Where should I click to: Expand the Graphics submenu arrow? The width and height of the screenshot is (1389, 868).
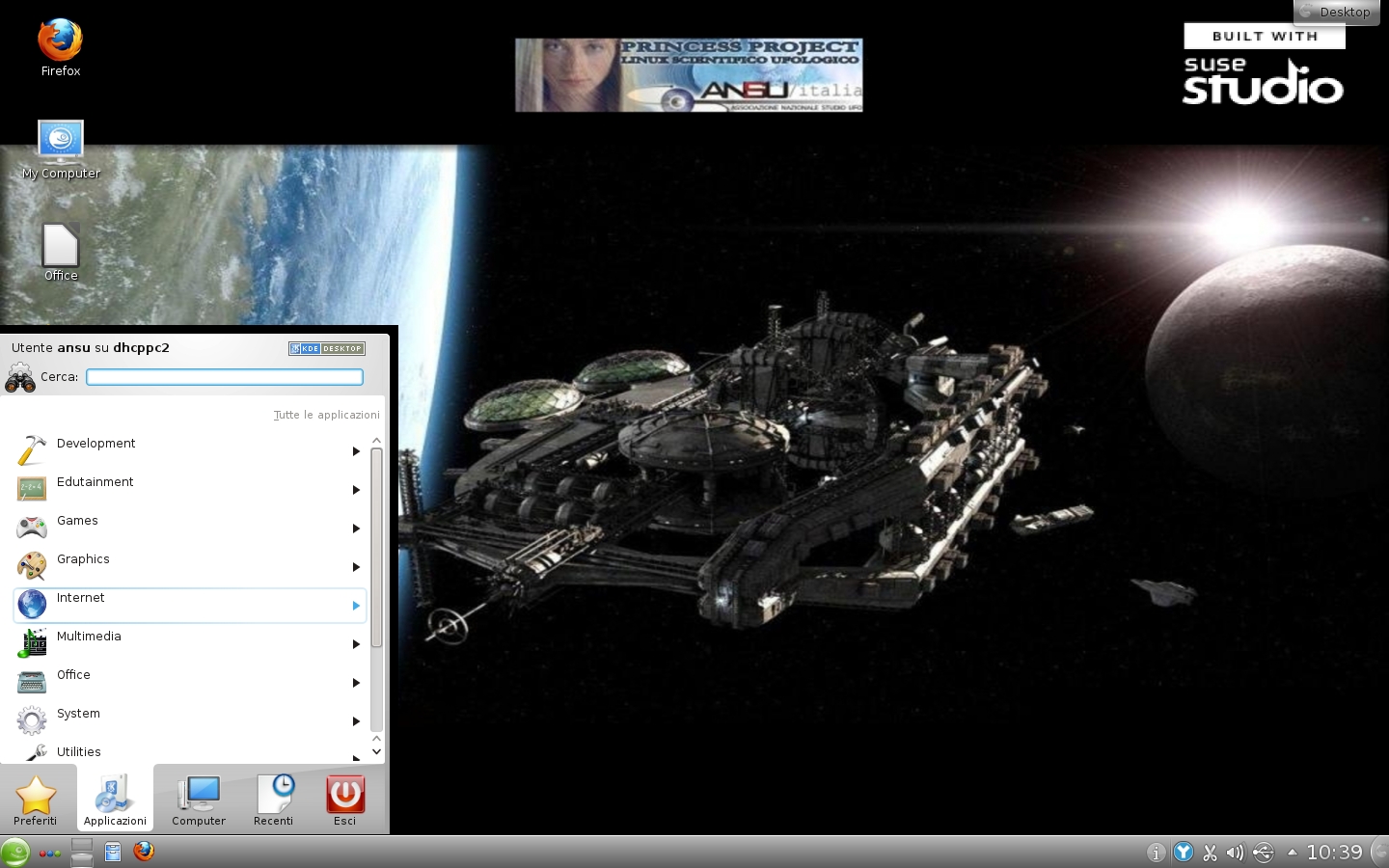(x=356, y=567)
